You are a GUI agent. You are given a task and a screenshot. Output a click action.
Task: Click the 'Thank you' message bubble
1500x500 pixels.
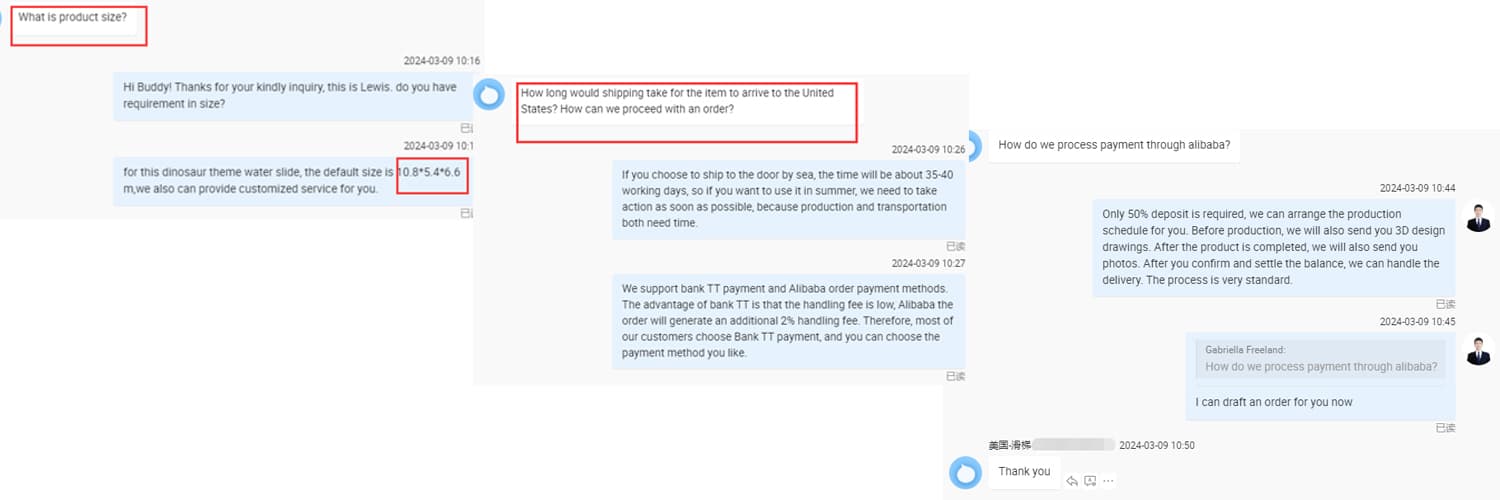pyautogui.click(x=1024, y=471)
